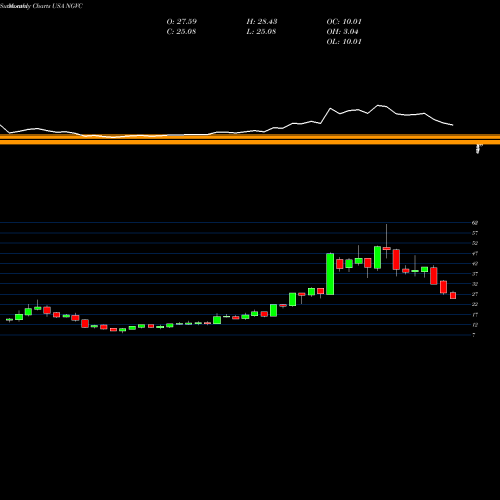Click the high price 'H: 28.43'
The image size is (500, 500).
(x=262, y=22)
